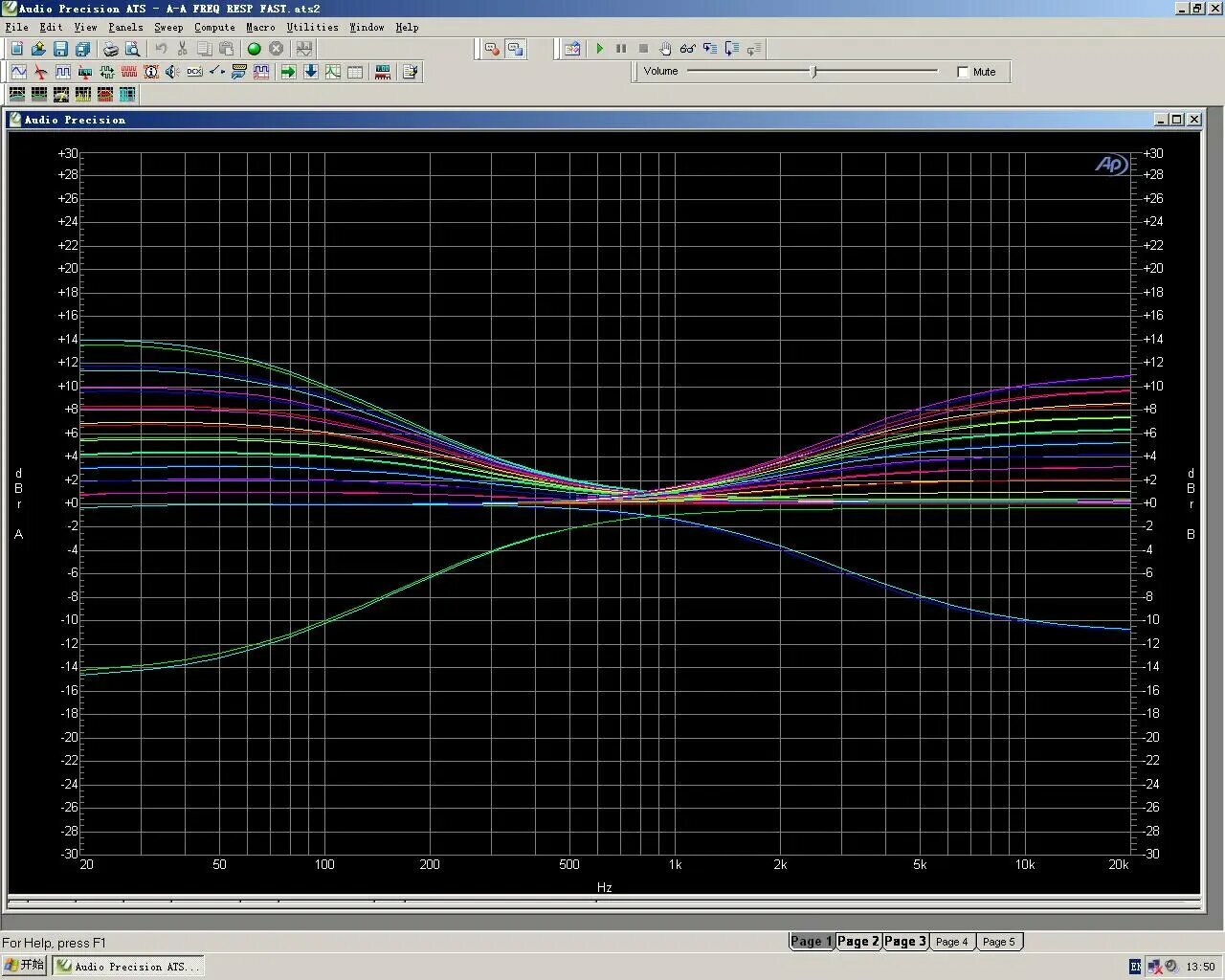Click the +30 left axis label
This screenshot has height=980, width=1225.
[x=68, y=153]
